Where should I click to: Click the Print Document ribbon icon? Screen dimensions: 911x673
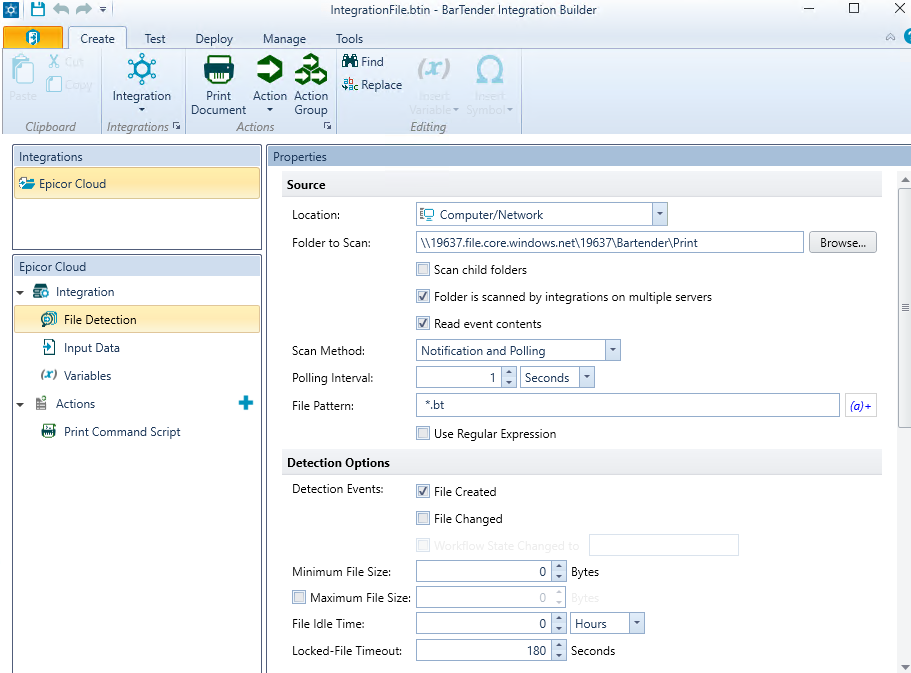coord(218,71)
